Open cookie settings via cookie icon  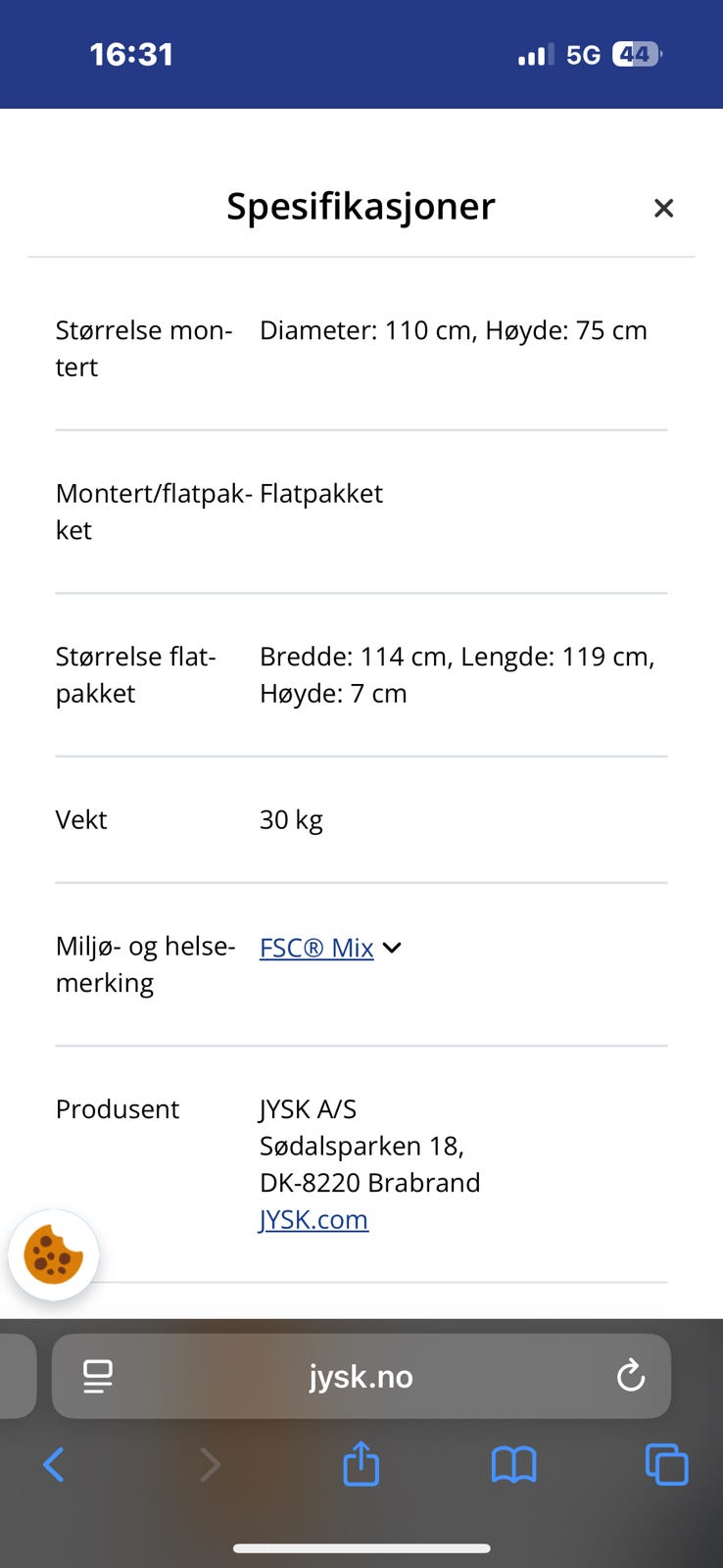[53, 1254]
